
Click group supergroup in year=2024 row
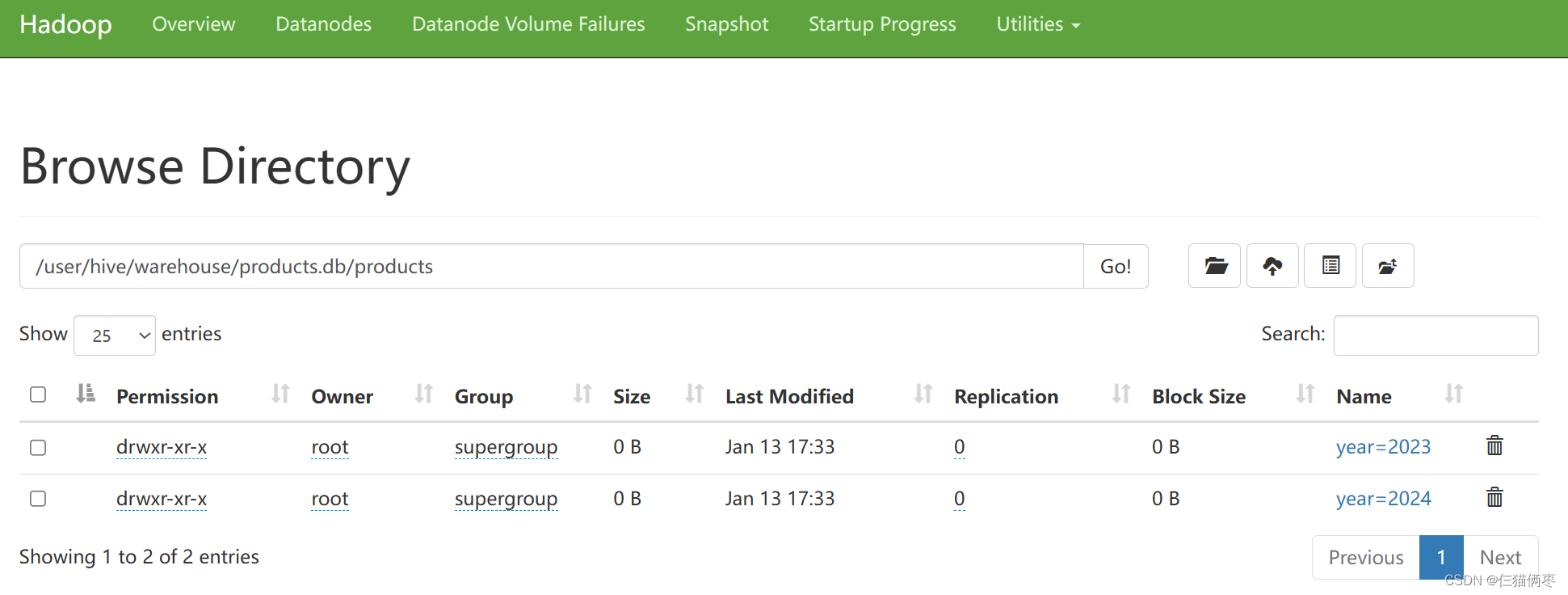(x=506, y=499)
